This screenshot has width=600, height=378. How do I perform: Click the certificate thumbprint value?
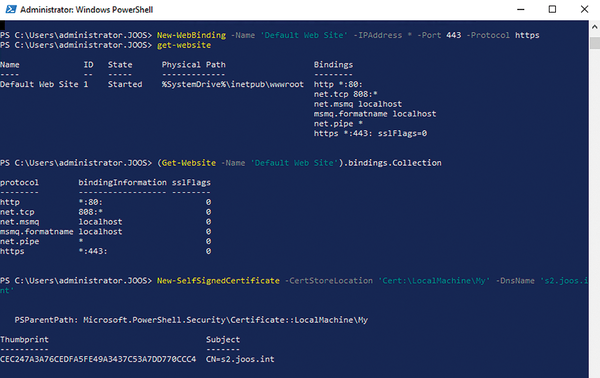[x=98, y=359]
